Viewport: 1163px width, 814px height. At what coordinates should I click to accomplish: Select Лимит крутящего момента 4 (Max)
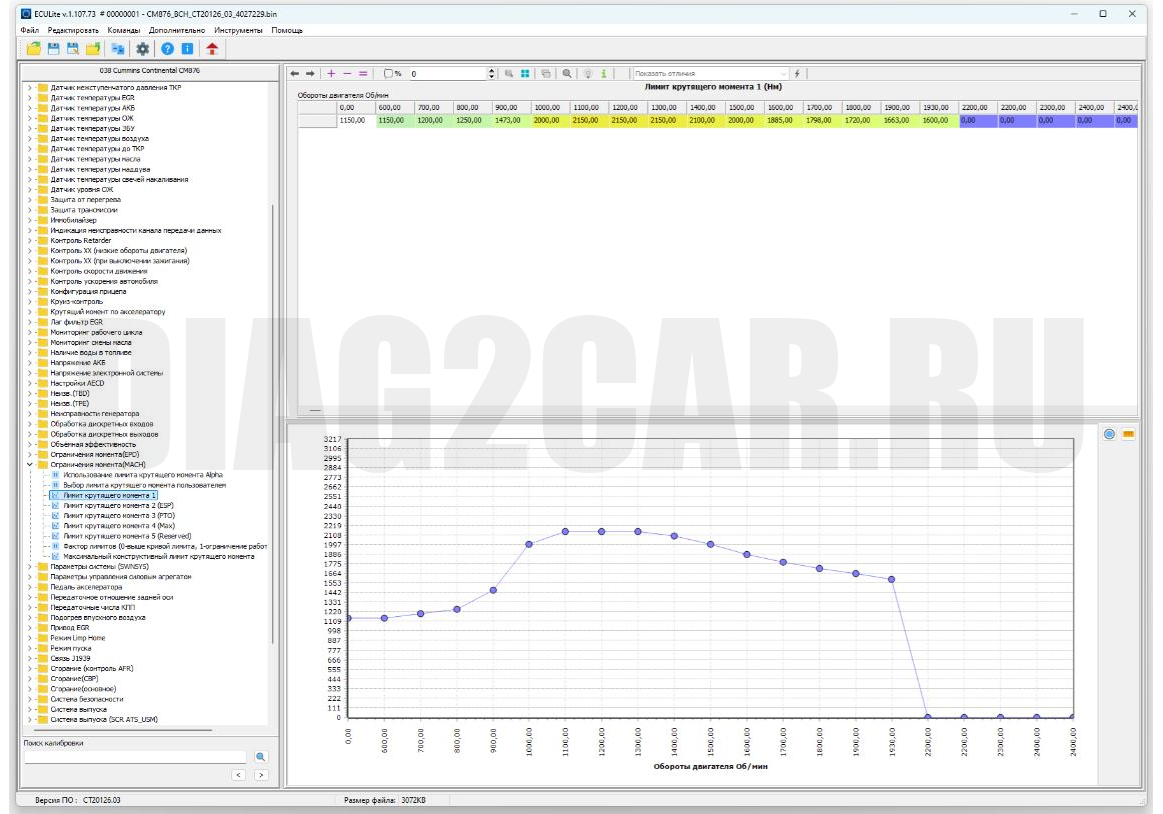(119, 525)
